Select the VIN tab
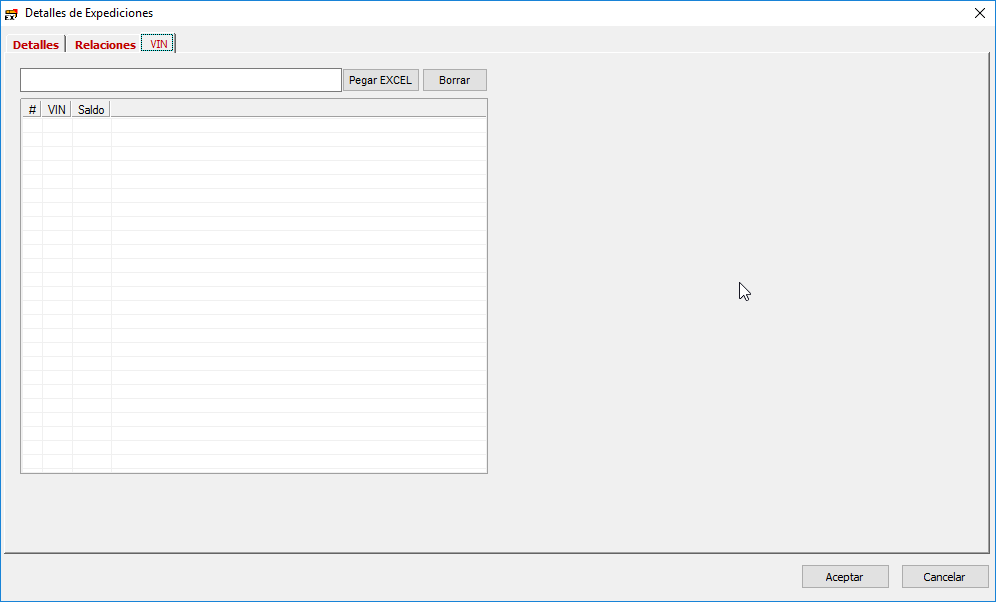Viewport: 996px width, 602px height. [159, 44]
